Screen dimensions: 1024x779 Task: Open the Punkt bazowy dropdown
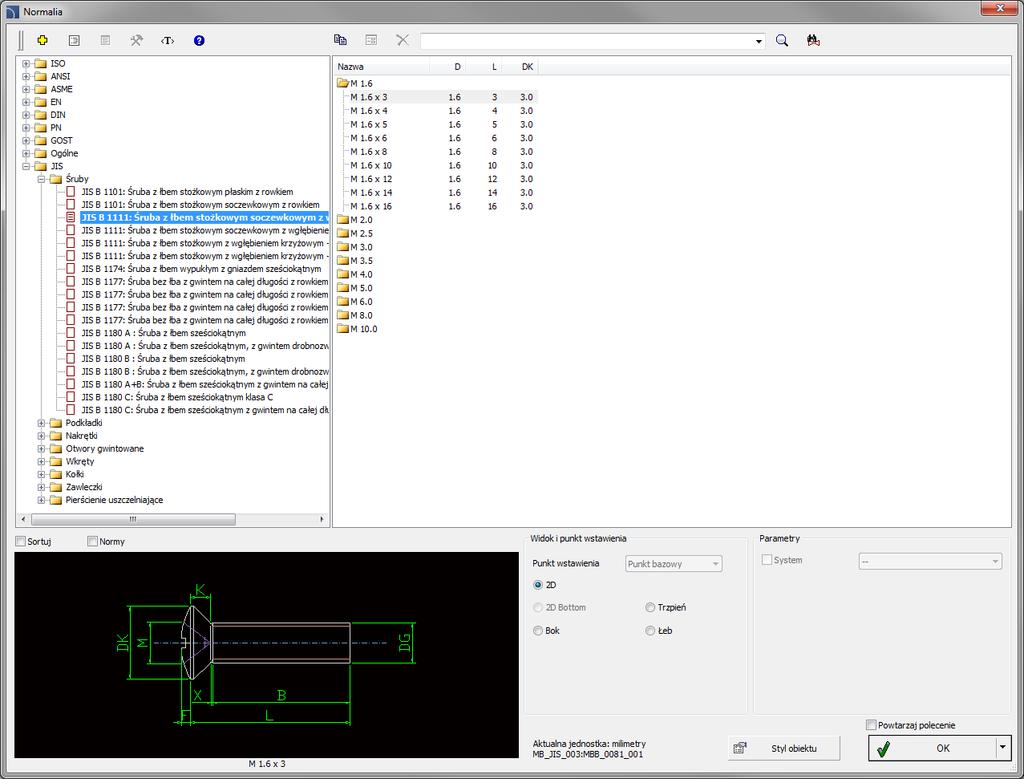[x=673, y=564]
